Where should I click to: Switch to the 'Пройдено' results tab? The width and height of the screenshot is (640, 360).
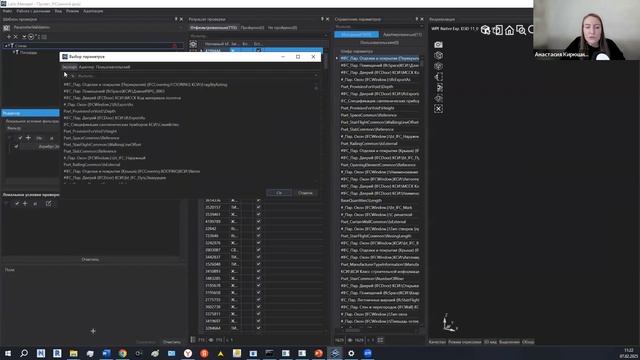(252, 28)
